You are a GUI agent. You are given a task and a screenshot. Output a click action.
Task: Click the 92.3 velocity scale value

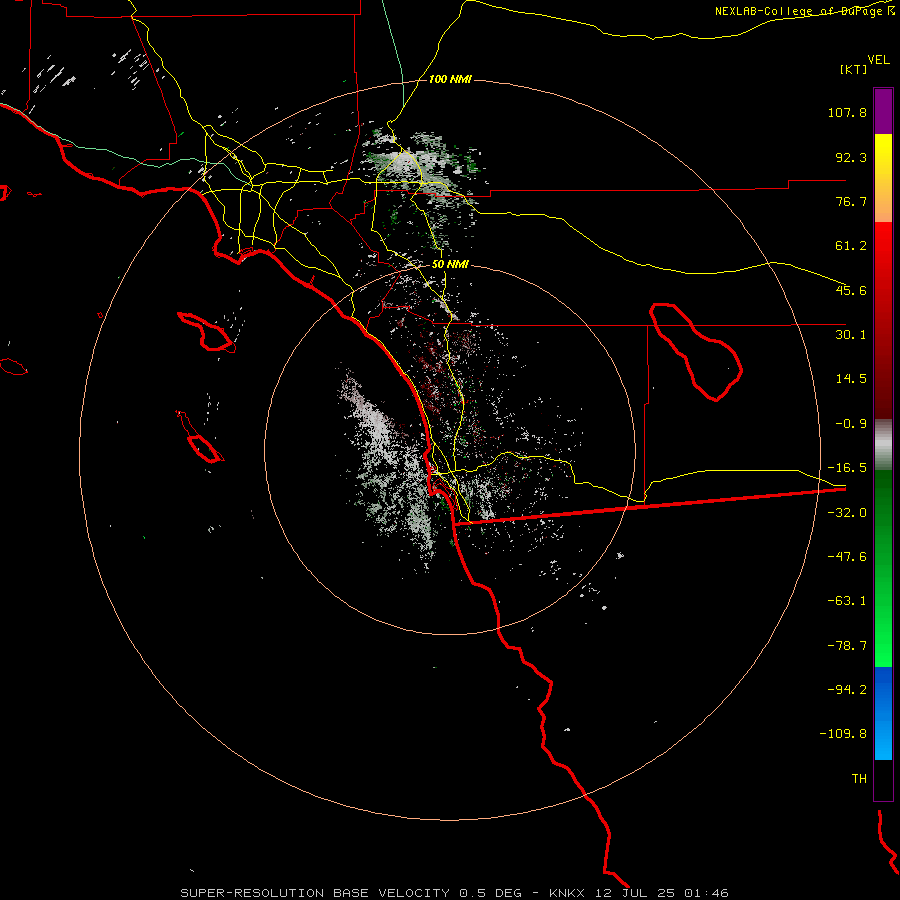click(851, 157)
